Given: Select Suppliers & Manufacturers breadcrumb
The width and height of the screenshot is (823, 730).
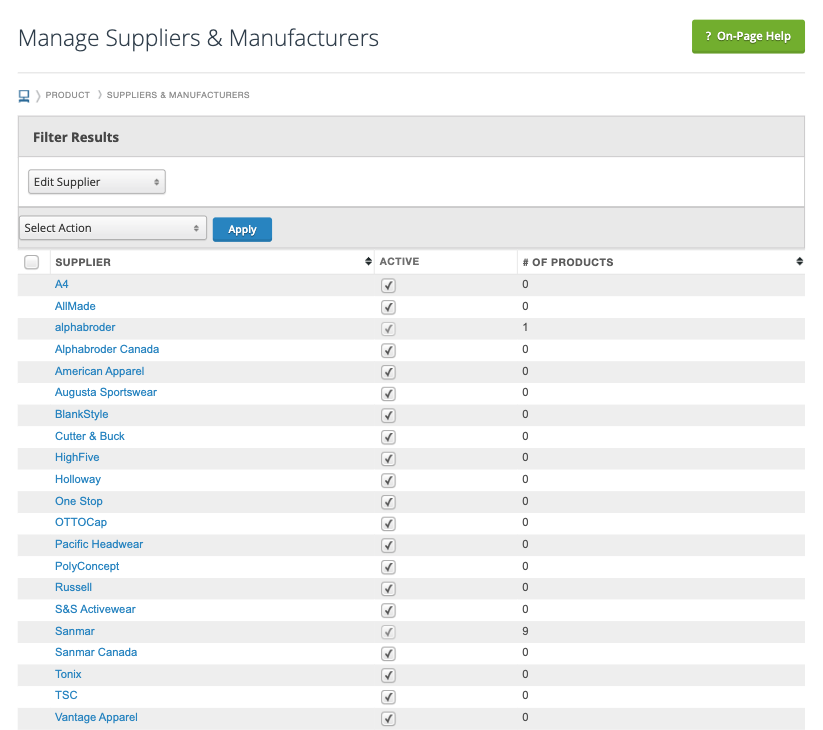Looking at the screenshot, I should point(178,95).
